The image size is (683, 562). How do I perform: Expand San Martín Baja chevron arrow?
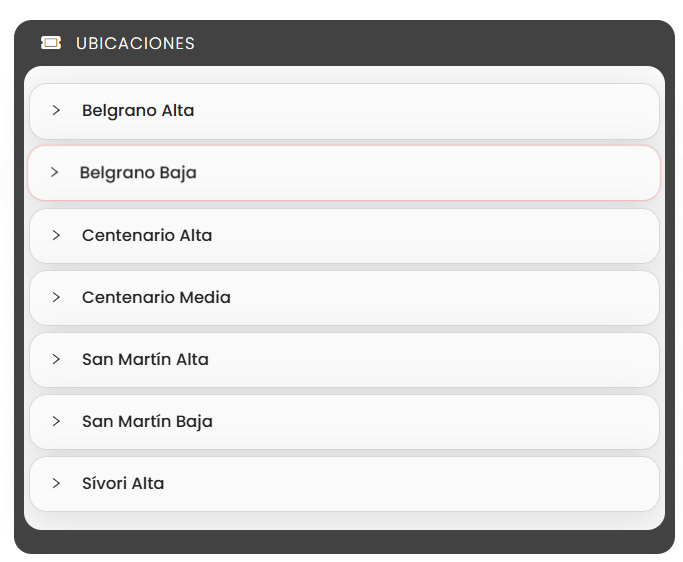pyautogui.click(x=56, y=421)
